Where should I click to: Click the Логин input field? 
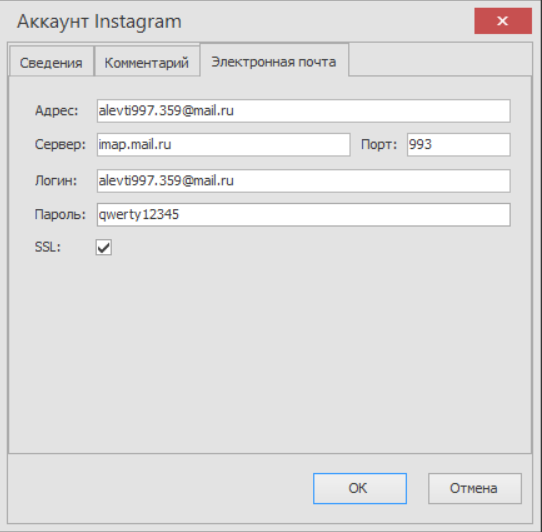pyautogui.click(x=303, y=181)
